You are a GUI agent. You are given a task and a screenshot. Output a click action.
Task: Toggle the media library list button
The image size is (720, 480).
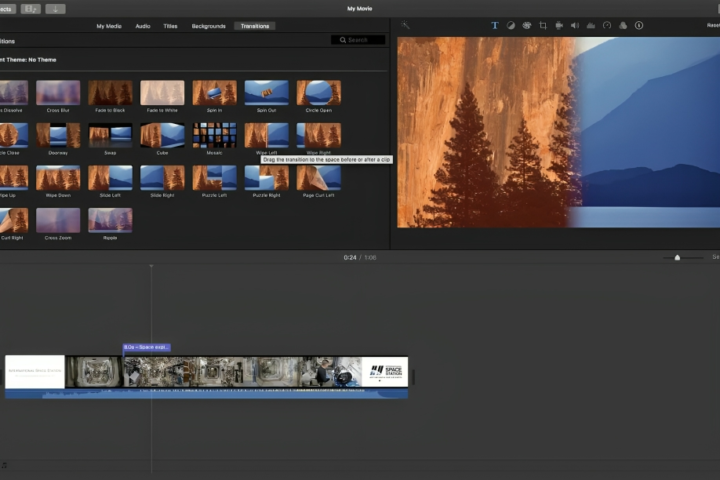[30, 8]
